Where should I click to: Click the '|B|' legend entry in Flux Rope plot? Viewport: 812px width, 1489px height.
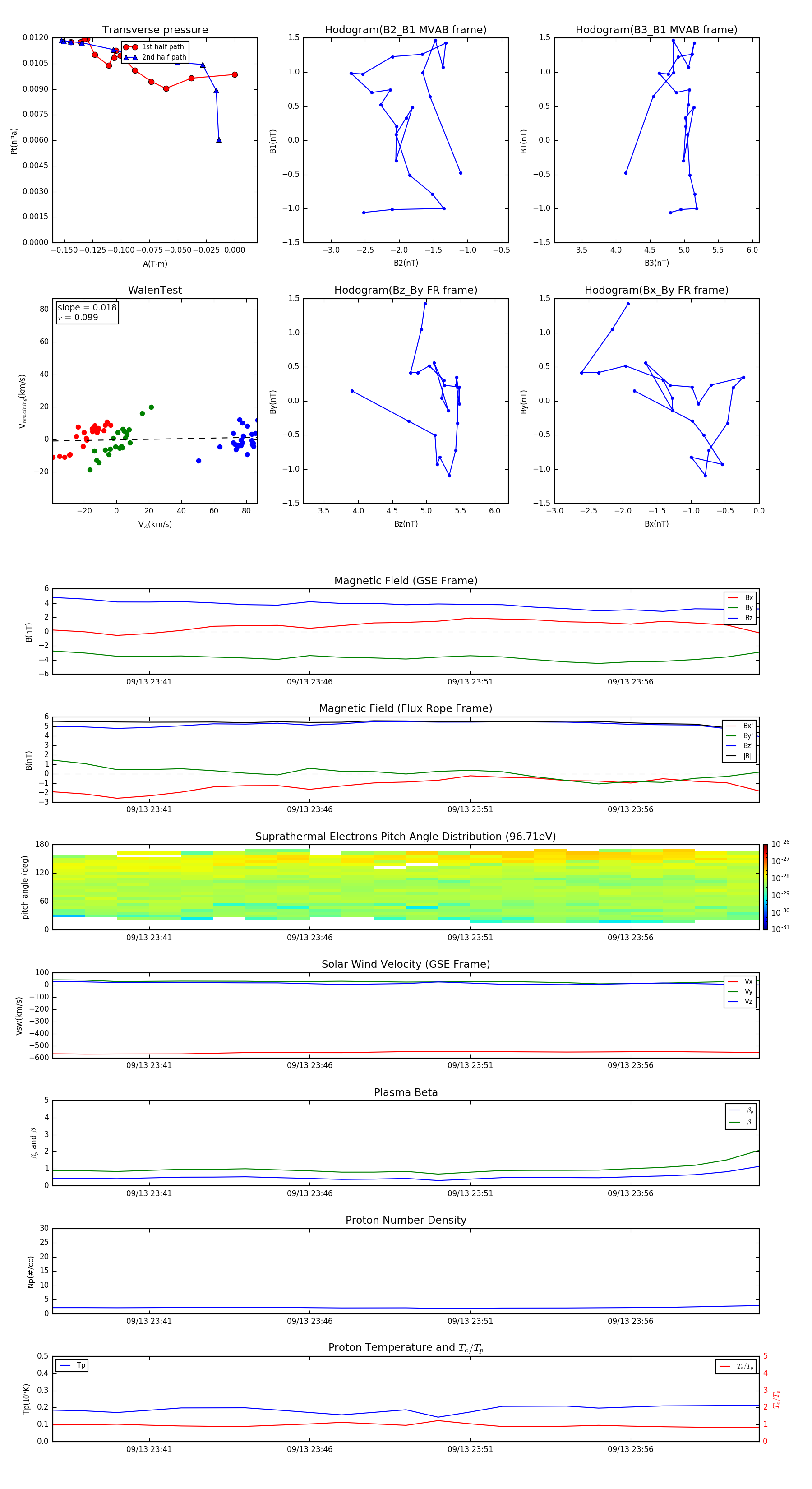coord(740,756)
